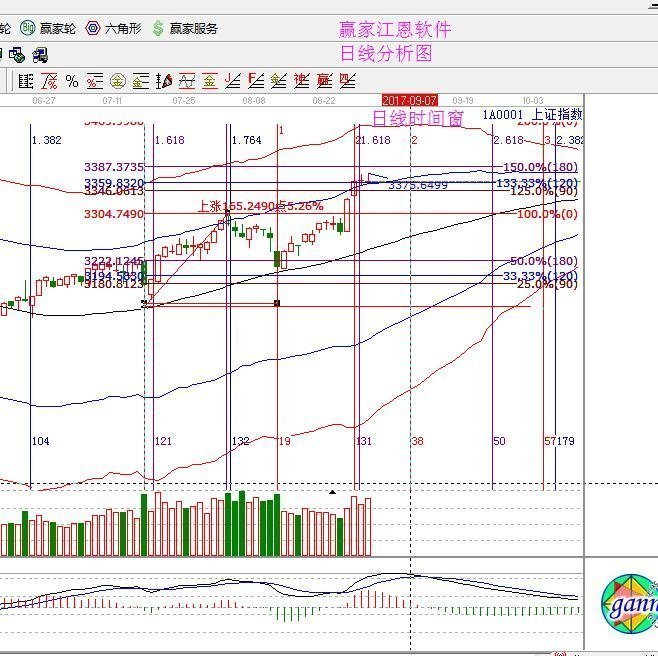Click the black anchor square at trend line start

pyautogui.click(x=145, y=303)
